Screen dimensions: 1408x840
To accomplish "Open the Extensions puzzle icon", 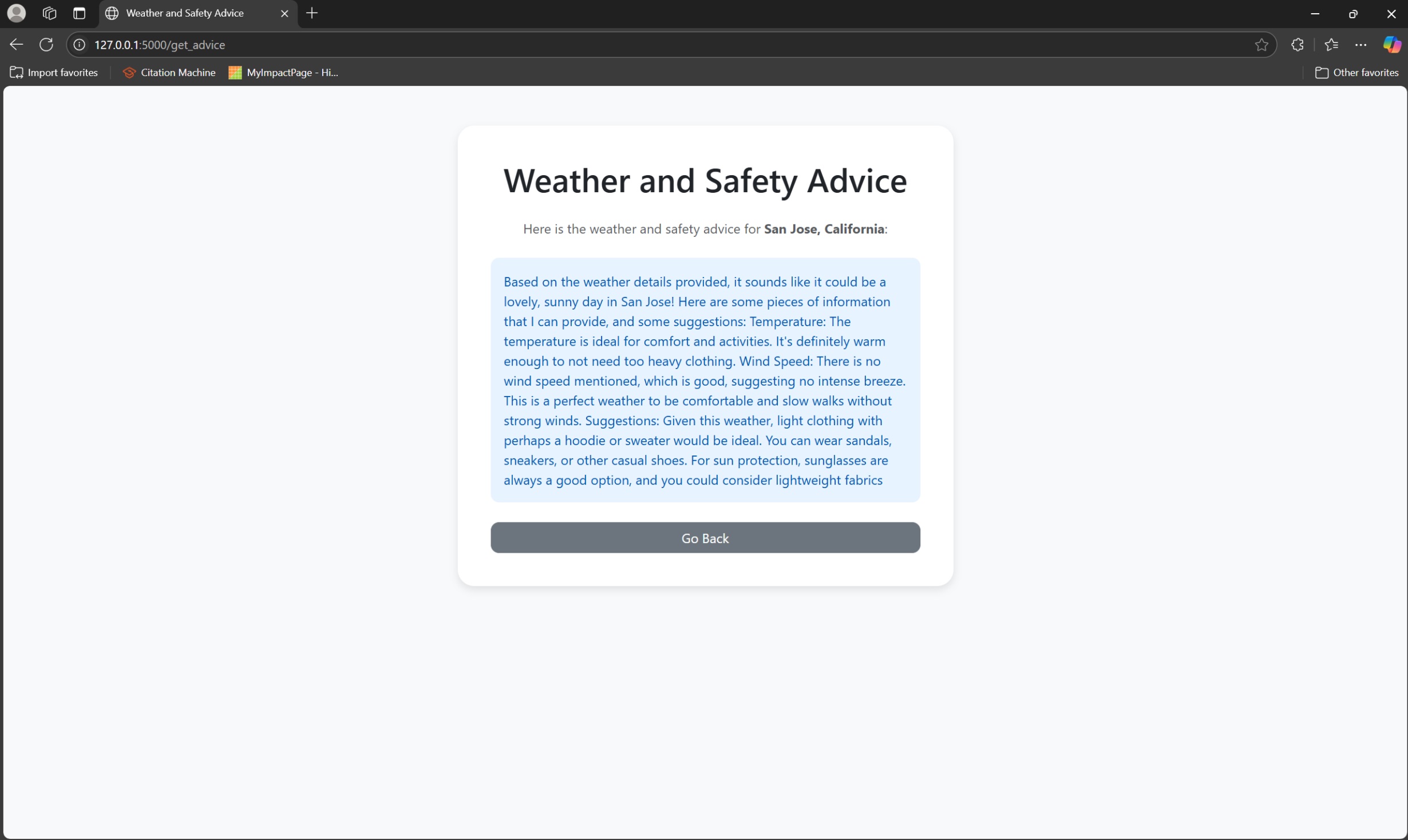I will 1298,45.
